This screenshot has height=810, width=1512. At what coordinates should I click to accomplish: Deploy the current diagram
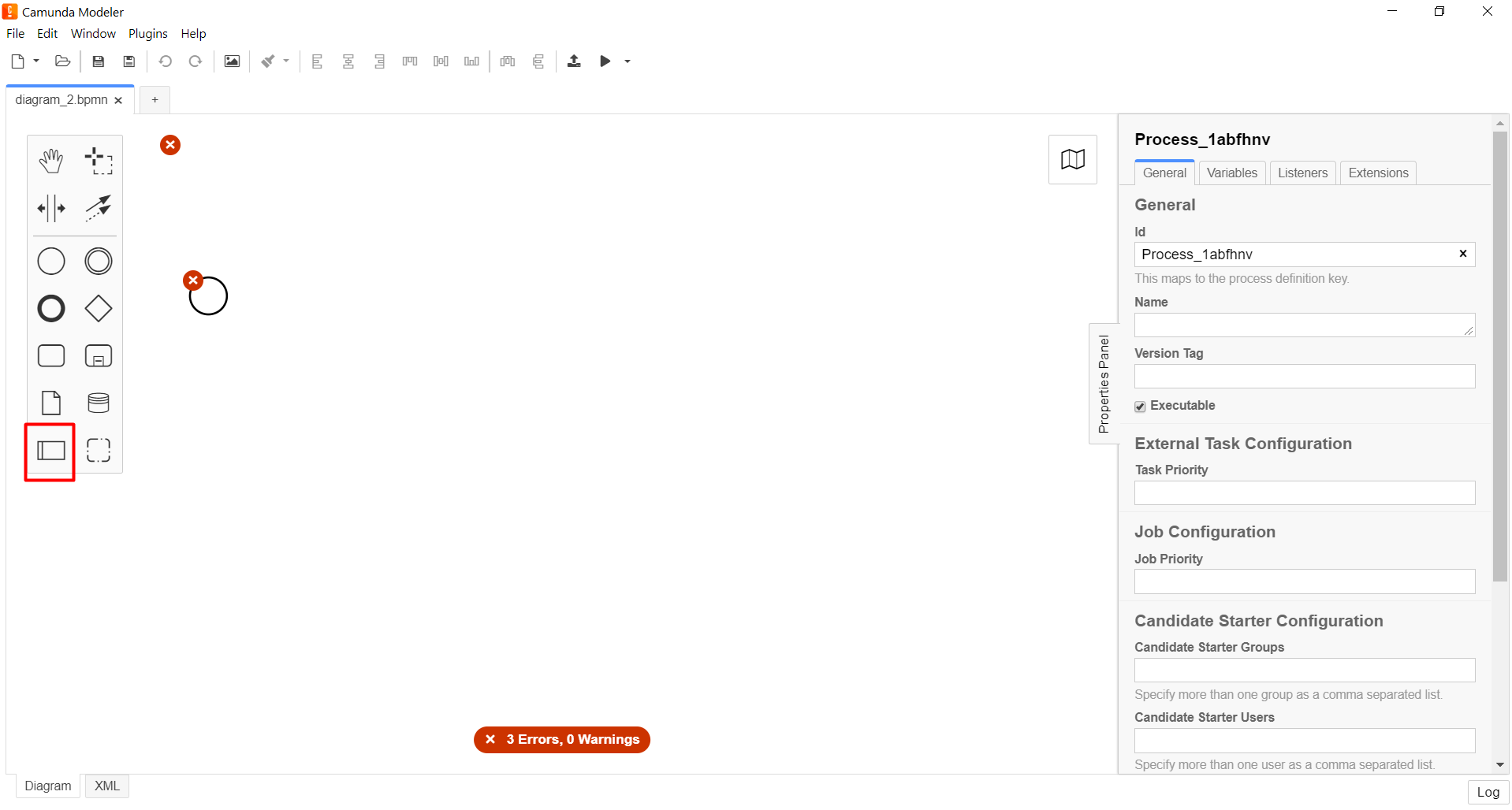(x=574, y=61)
